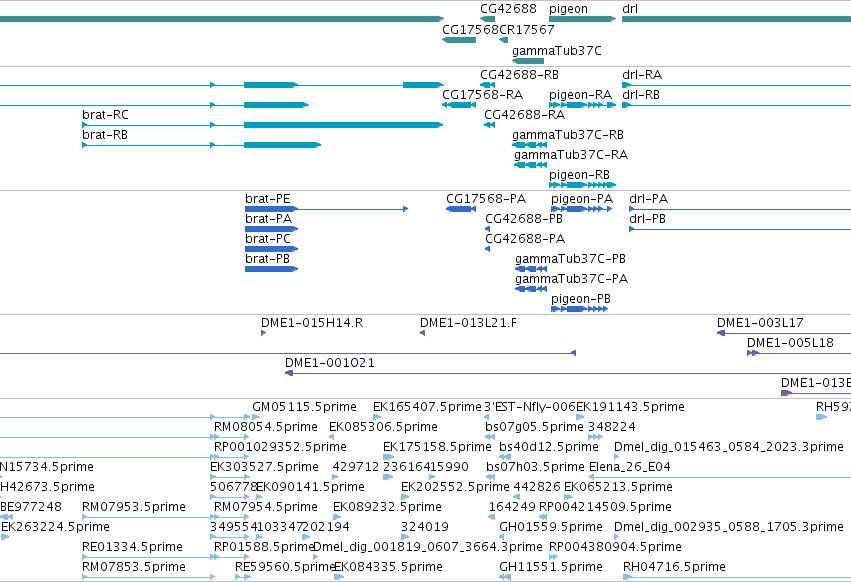Click the EK175158.5prime EST label
The height and width of the screenshot is (582, 851).
(437, 448)
